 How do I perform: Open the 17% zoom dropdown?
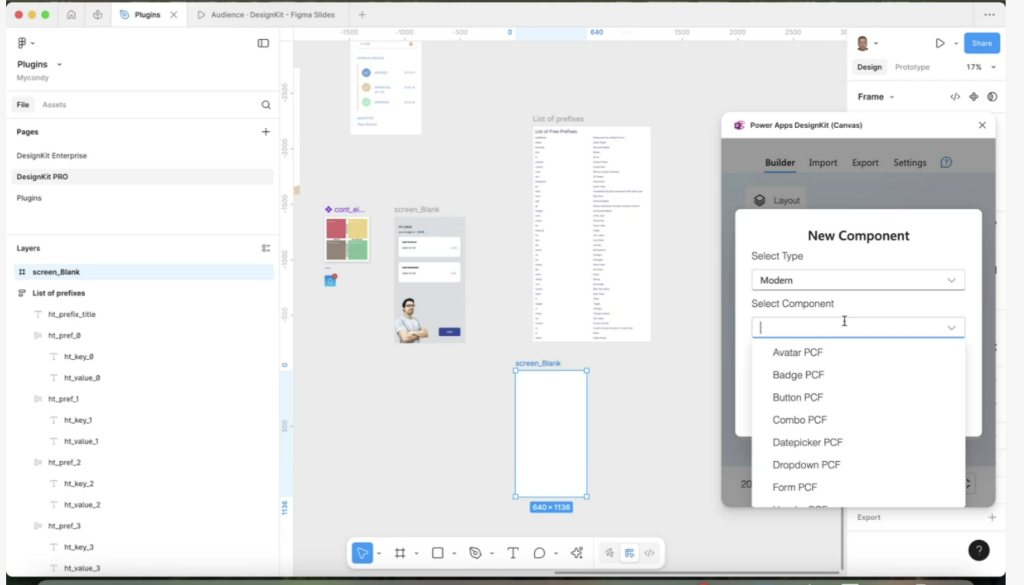click(x=981, y=67)
